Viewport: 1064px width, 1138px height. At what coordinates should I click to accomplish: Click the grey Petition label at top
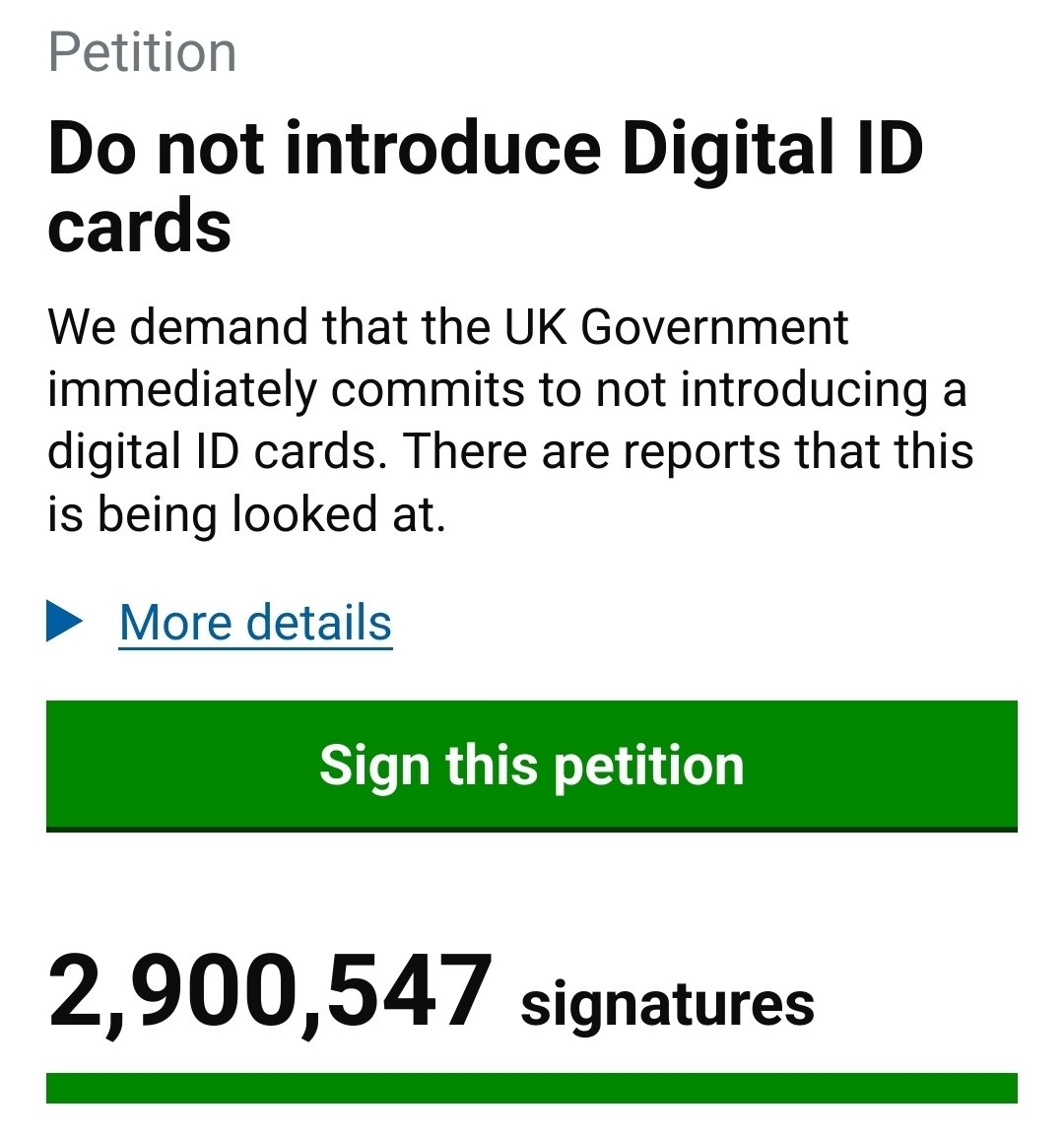(142, 52)
